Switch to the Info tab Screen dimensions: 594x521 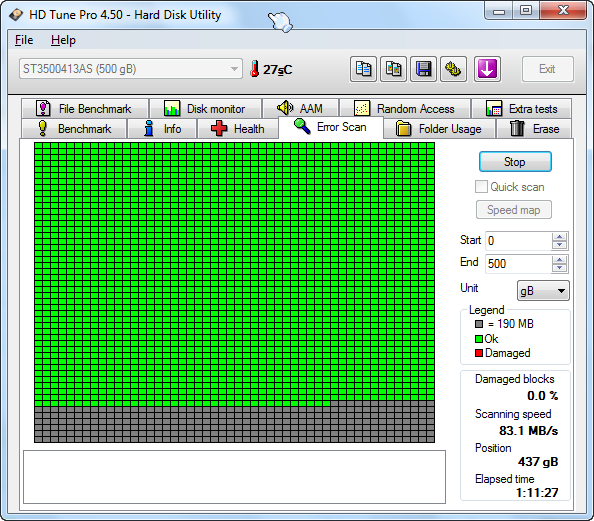coord(162,128)
